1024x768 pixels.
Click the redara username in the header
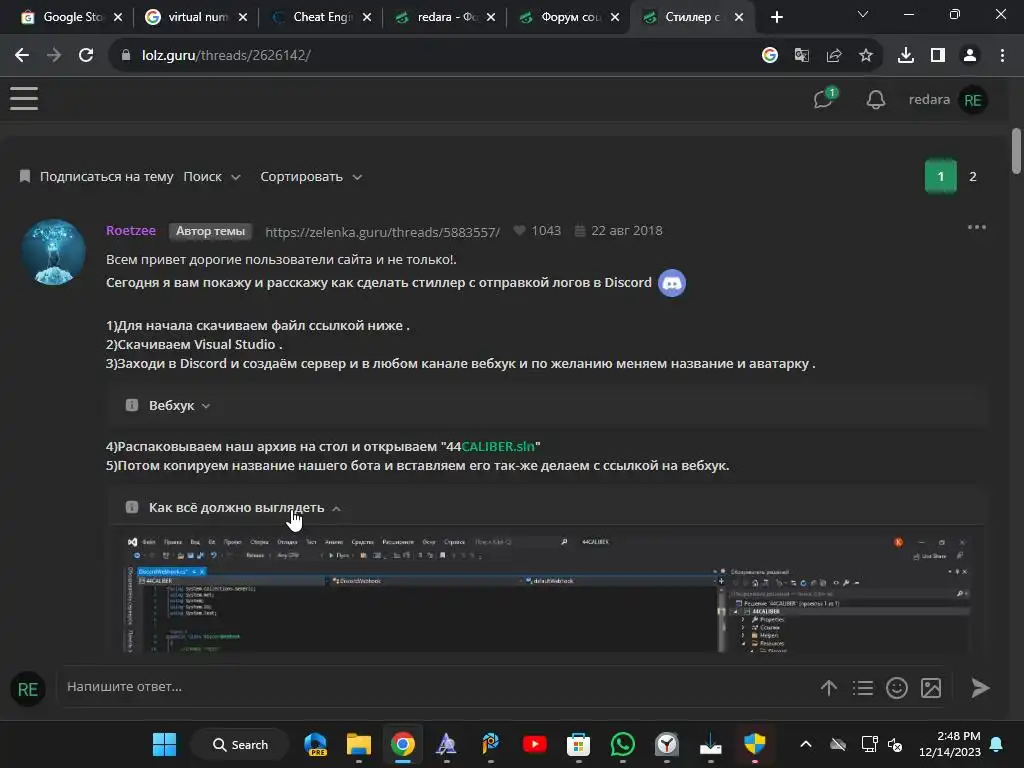click(x=929, y=99)
